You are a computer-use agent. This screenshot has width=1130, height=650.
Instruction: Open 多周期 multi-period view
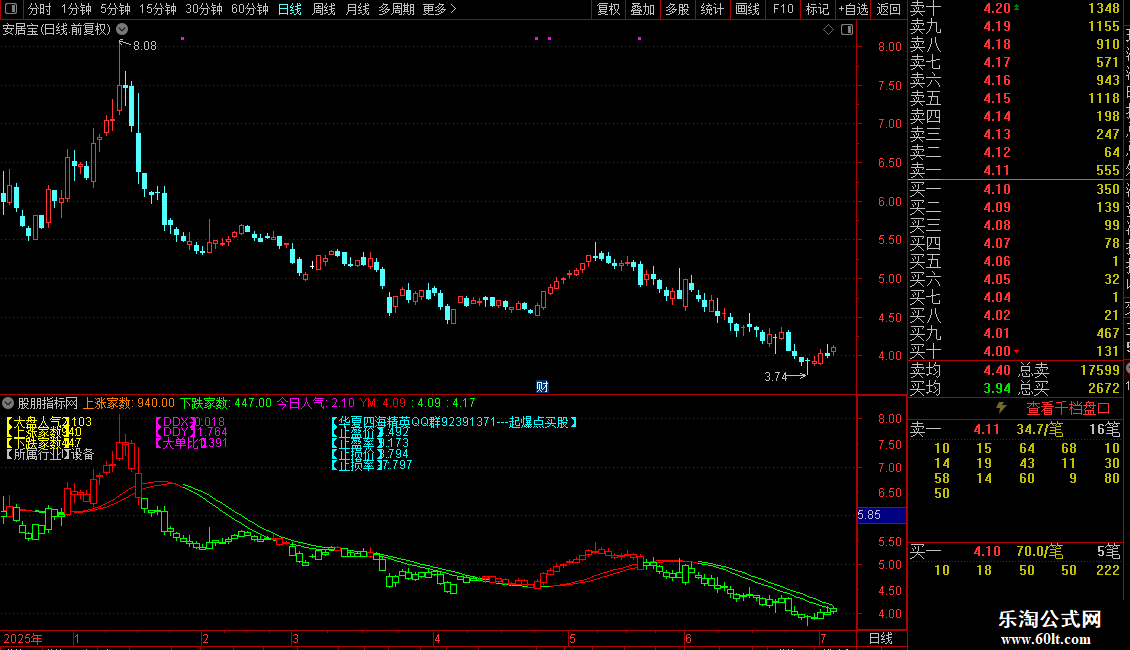(x=396, y=9)
